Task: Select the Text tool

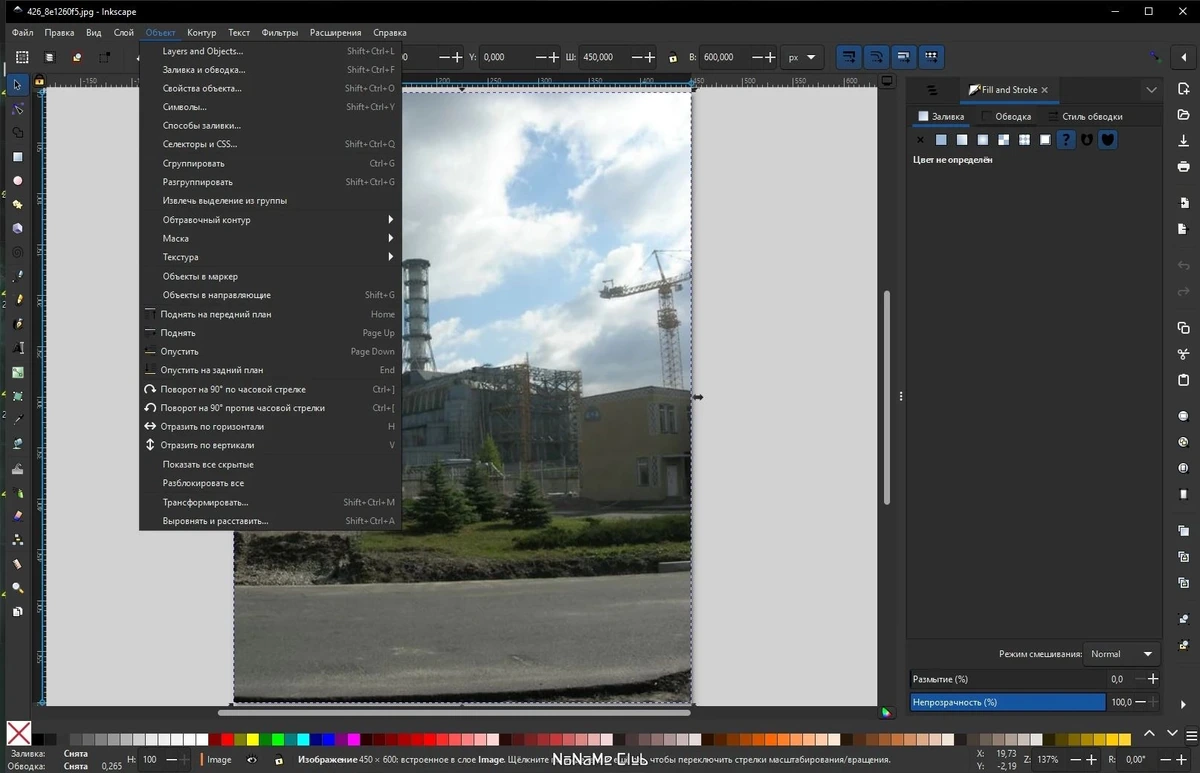Action: (x=18, y=348)
